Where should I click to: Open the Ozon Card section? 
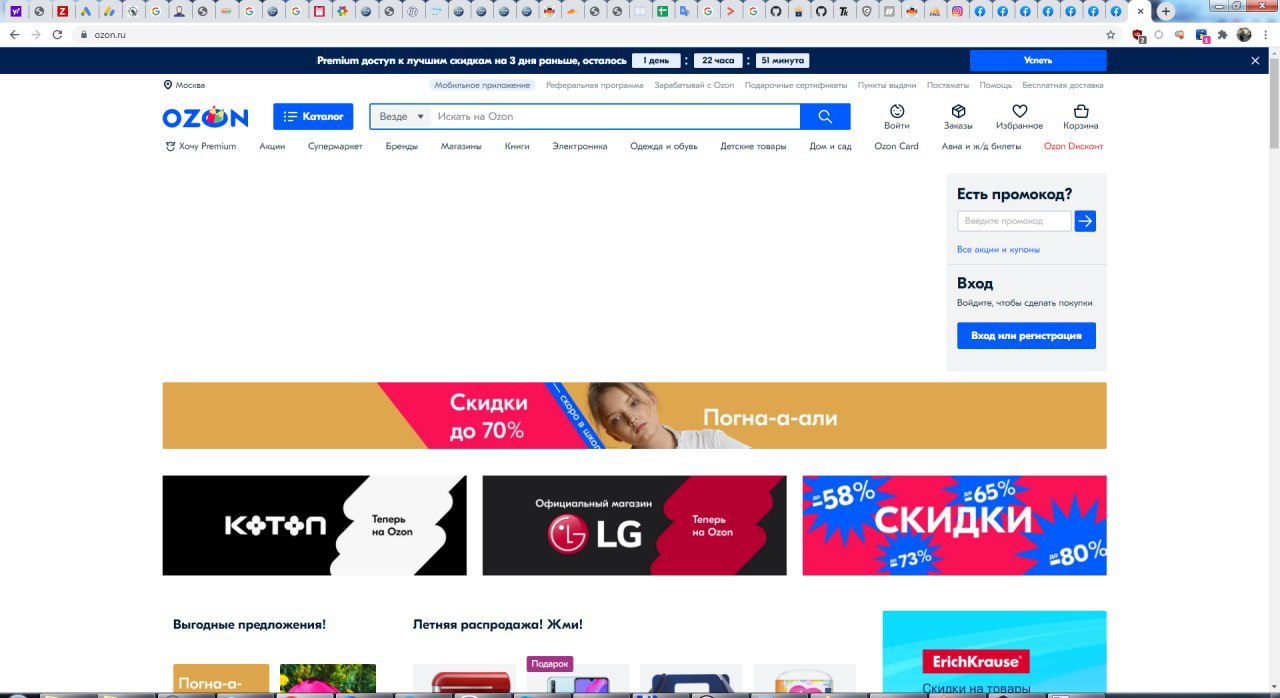point(896,146)
